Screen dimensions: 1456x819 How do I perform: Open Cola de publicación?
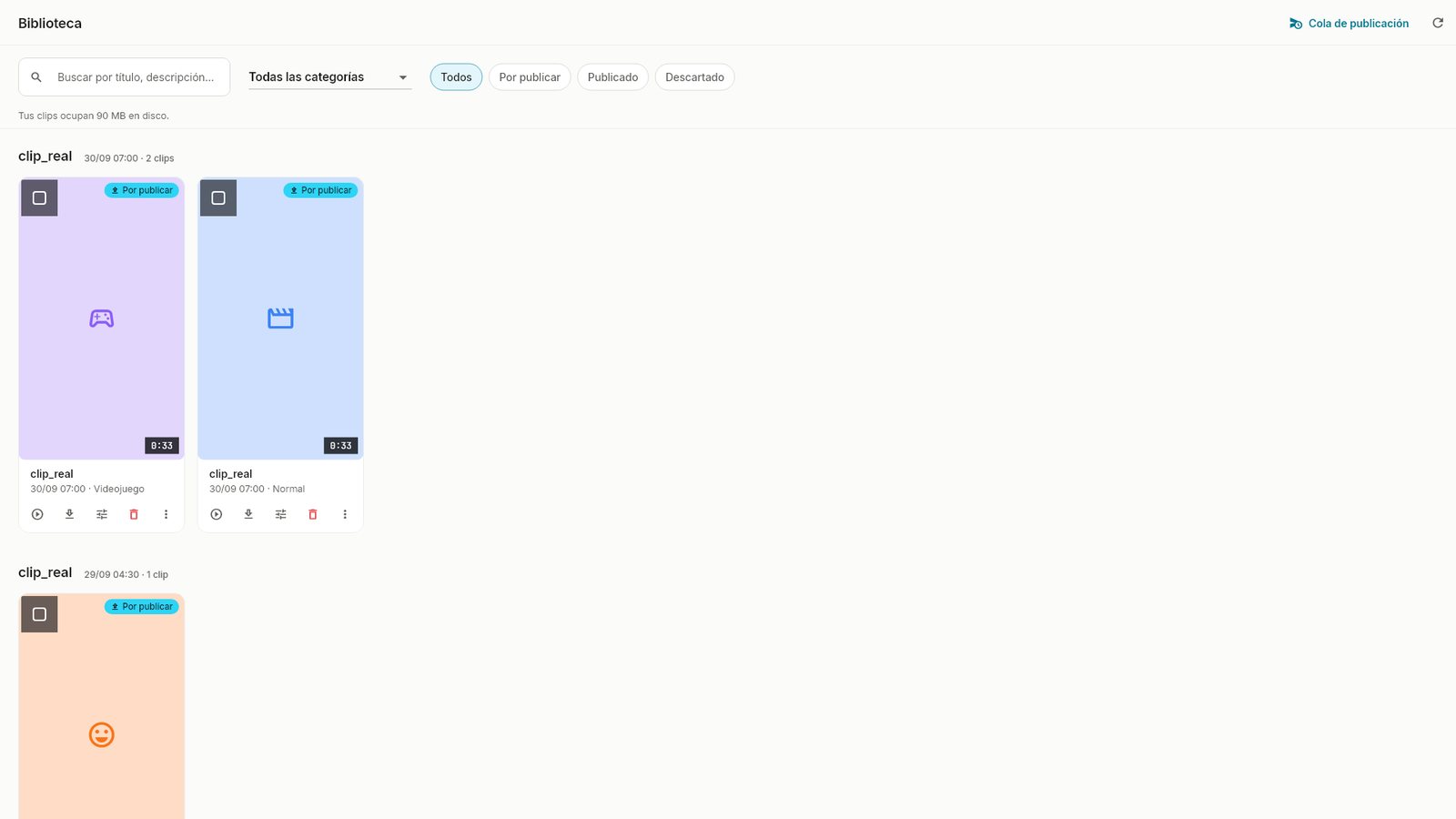[1349, 24]
